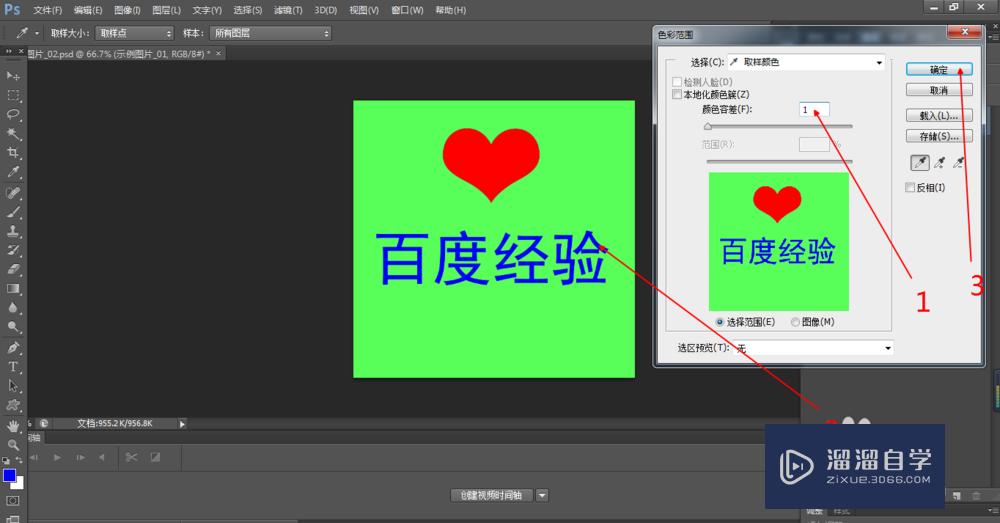
Task: Click the split-at-playhead scissors icon
Action: tap(131, 457)
